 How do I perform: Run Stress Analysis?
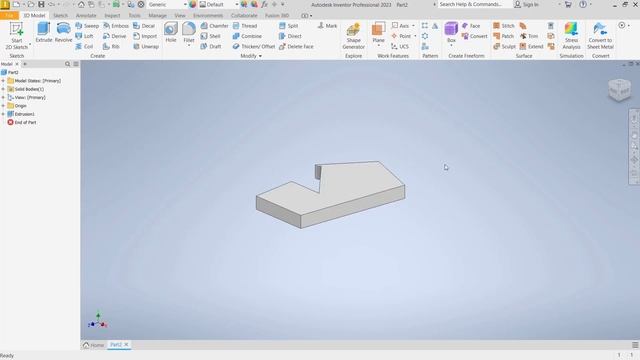(x=571, y=36)
